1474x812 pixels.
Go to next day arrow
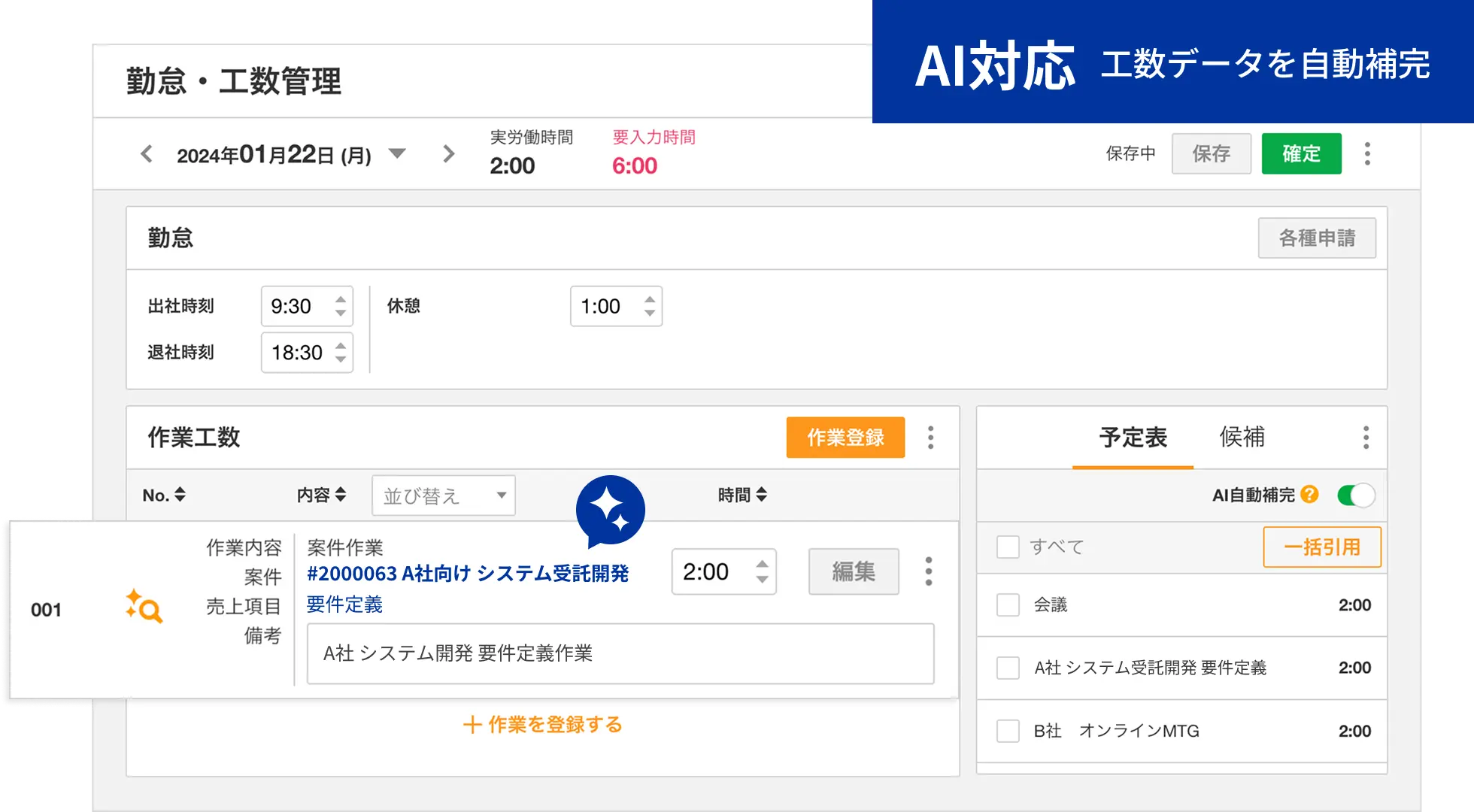point(449,154)
